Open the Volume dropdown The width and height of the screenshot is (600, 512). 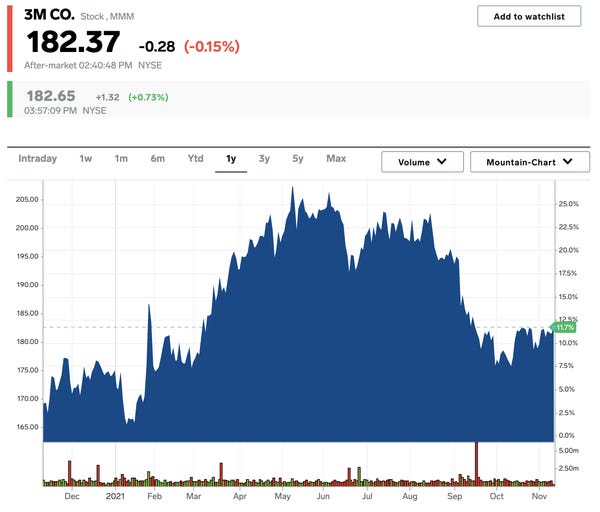point(422,162)
